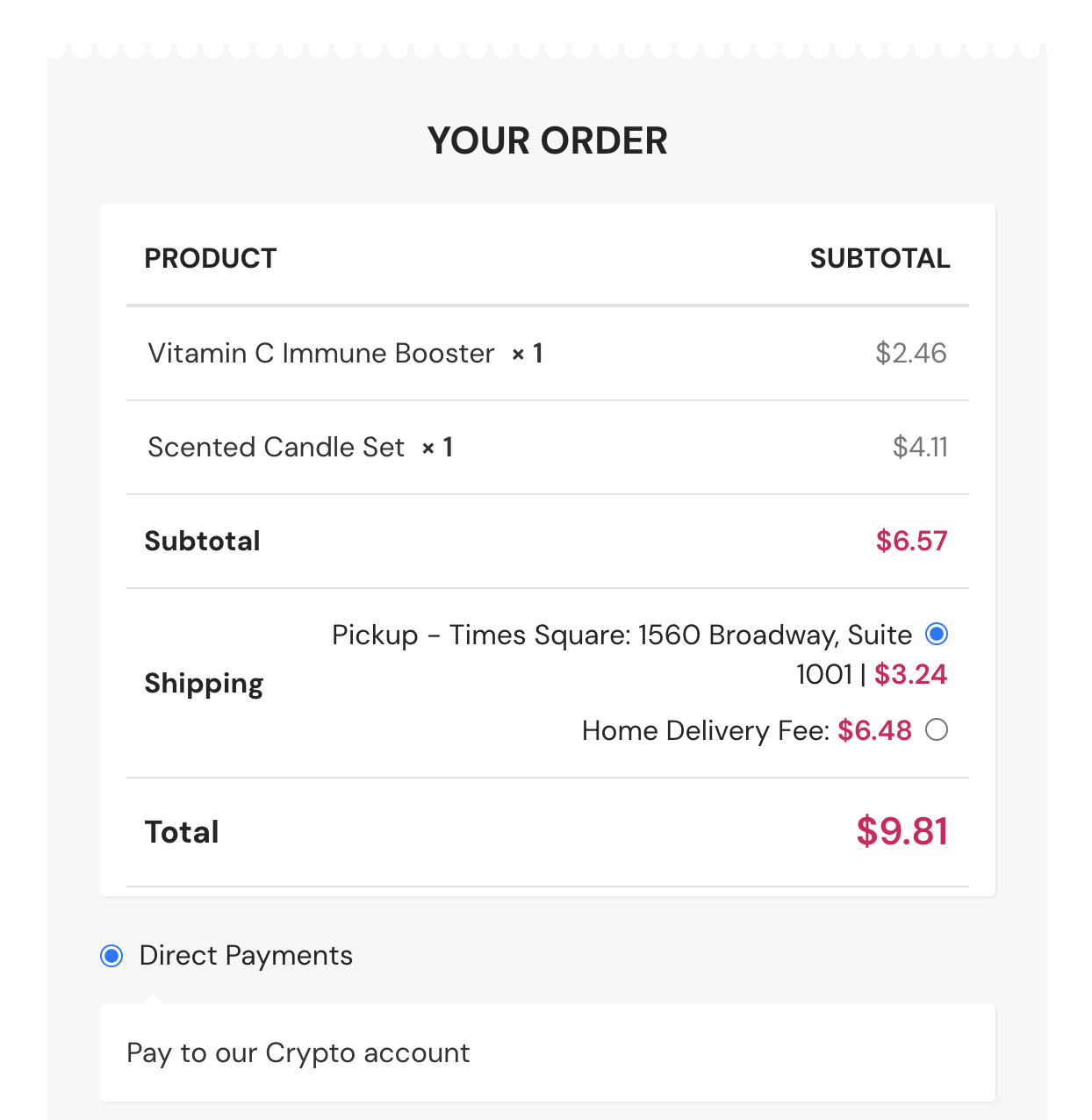Click the YOUR ORDER heading

[547, 141]
